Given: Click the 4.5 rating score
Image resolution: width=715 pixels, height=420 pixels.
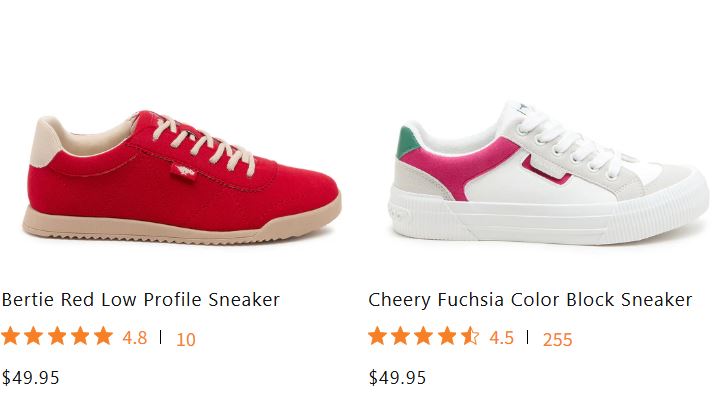Looking at the screenshot, I should coord(501,338).
